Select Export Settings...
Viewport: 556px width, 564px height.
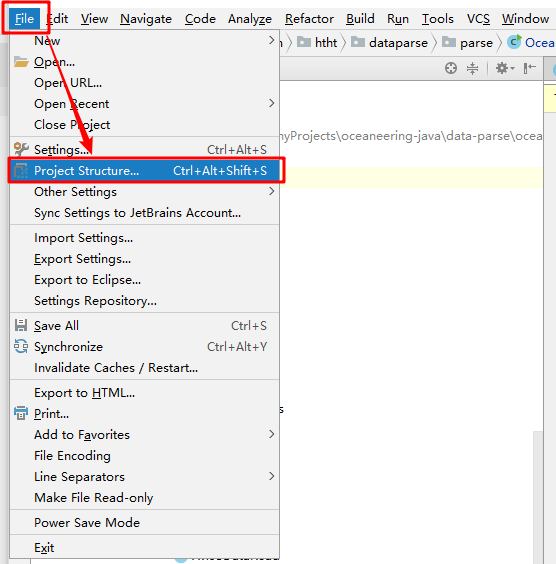pyautogui.click(x=144, y=259)
